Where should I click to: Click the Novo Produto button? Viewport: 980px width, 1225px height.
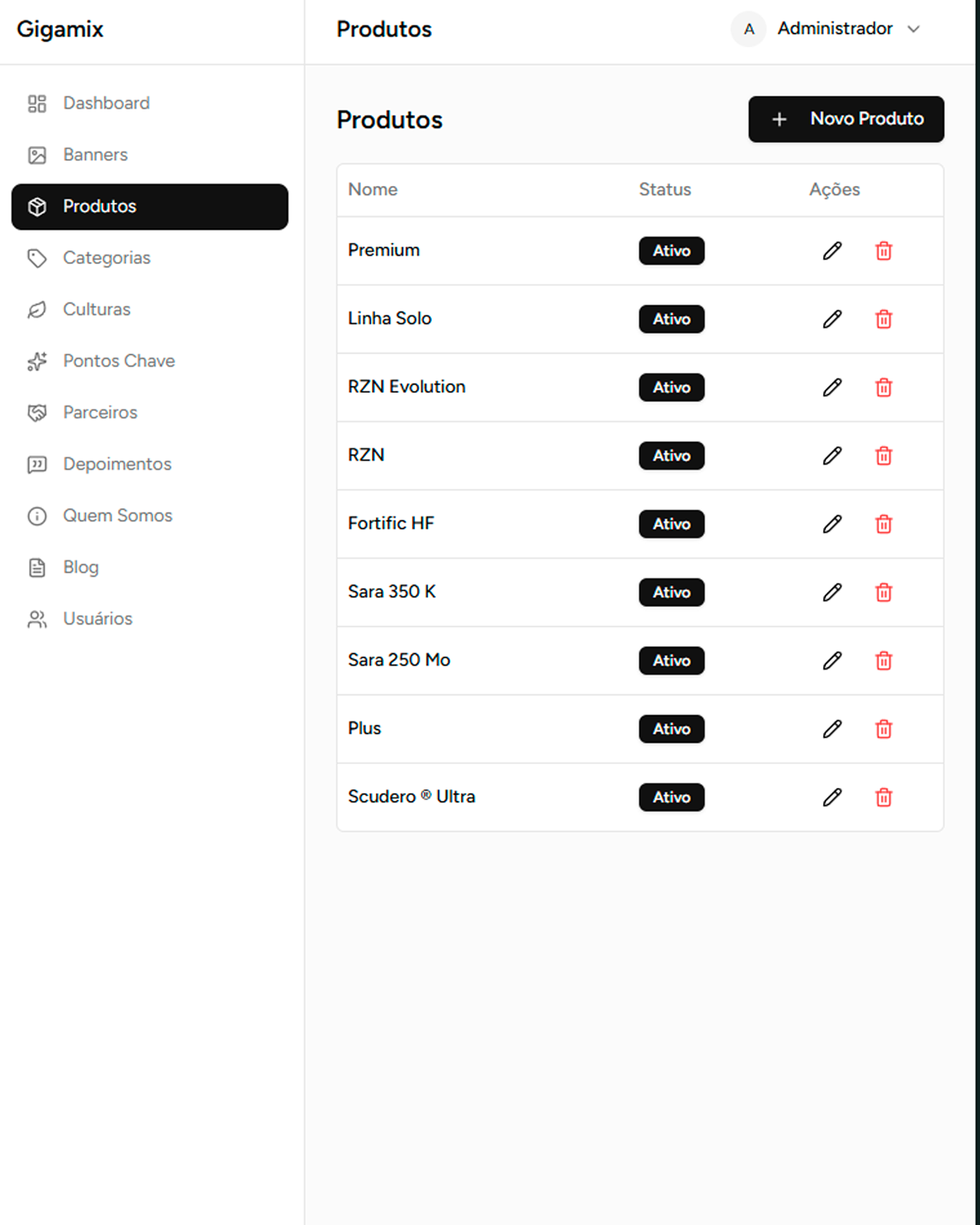(x=846, y=119)
